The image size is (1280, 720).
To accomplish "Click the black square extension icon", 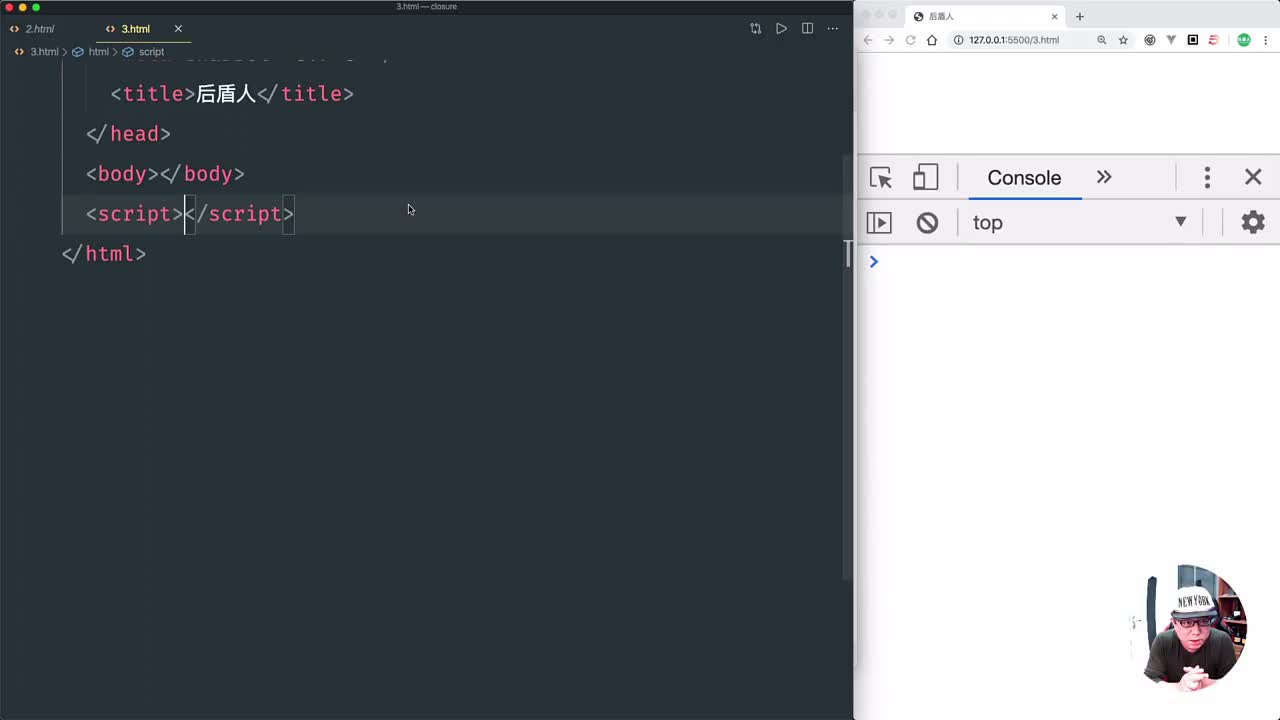I will pos(1193,40).
